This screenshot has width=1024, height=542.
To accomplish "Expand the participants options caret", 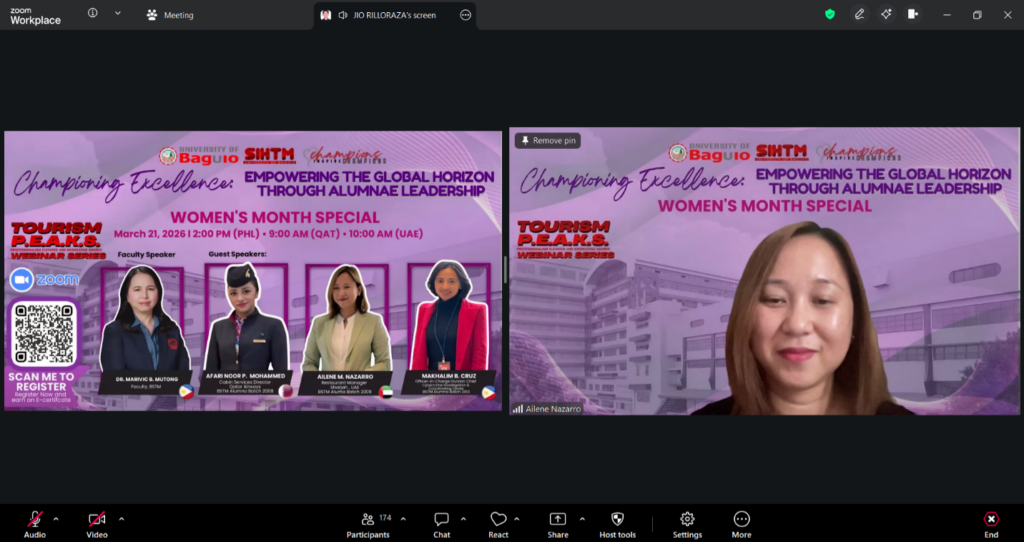I will (403, 519).
